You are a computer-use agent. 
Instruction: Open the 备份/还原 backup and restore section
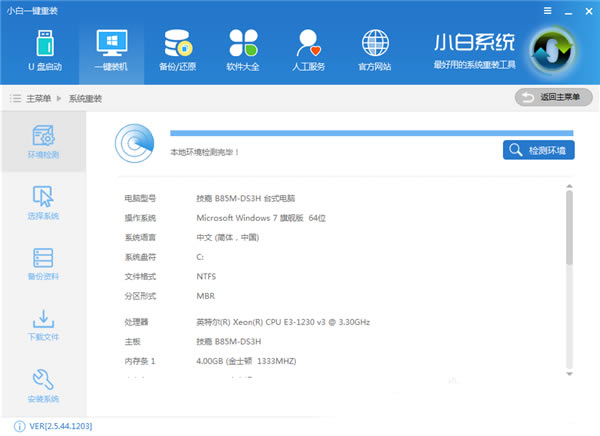click(177, 51)
